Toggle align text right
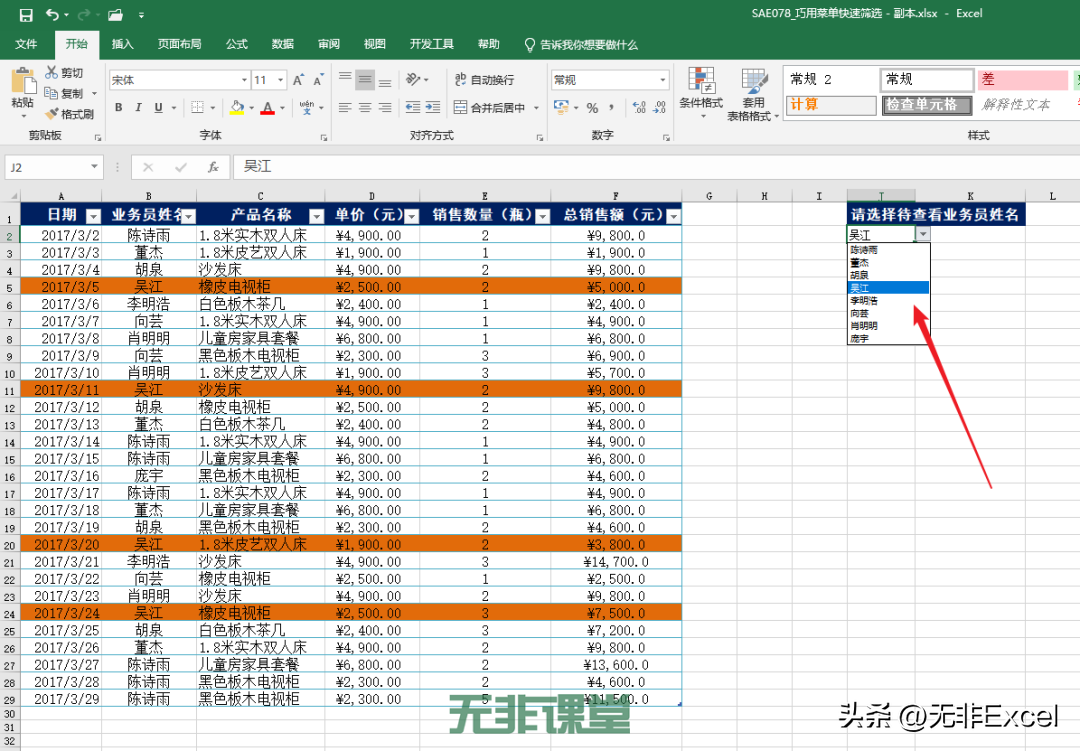This screenshot has height=751, width=1080. 385,107
